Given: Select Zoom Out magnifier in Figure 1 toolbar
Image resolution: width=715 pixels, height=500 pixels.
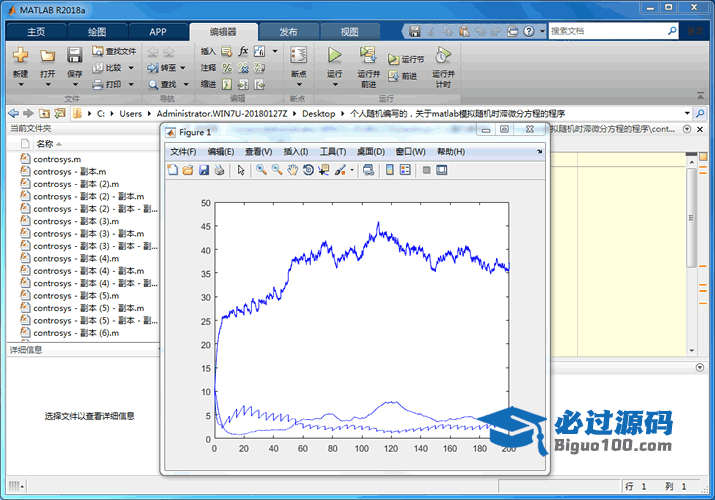Looking at the screenshot, I should (277, 170).
